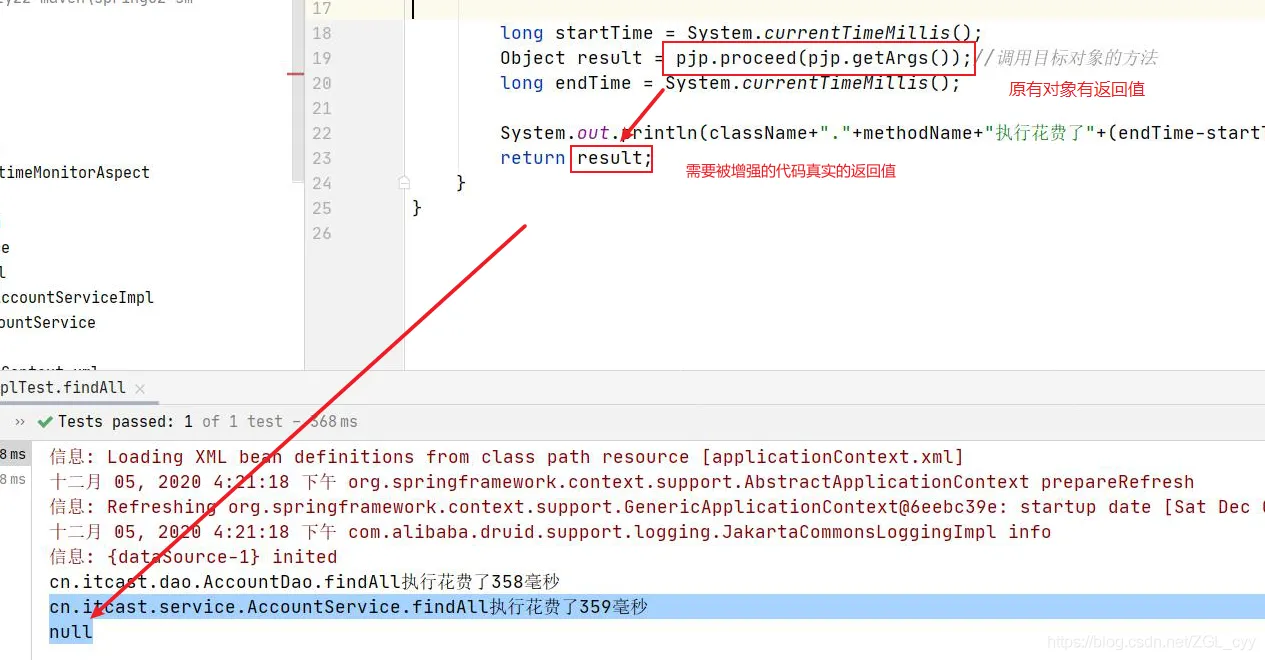This screenshot has height=660, width=1265.
Task: Click 'System.out' println statement on line 22
Action: [554, 133]
